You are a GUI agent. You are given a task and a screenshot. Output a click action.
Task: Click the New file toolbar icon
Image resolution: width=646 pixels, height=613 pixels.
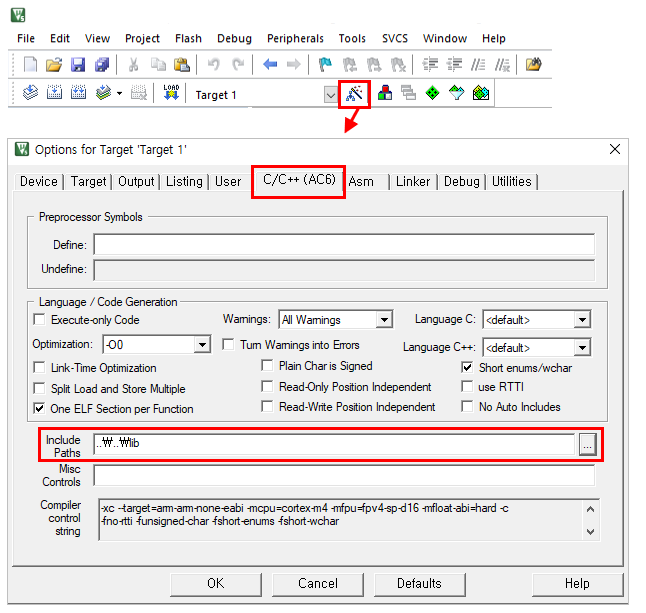tap(30, 65)
